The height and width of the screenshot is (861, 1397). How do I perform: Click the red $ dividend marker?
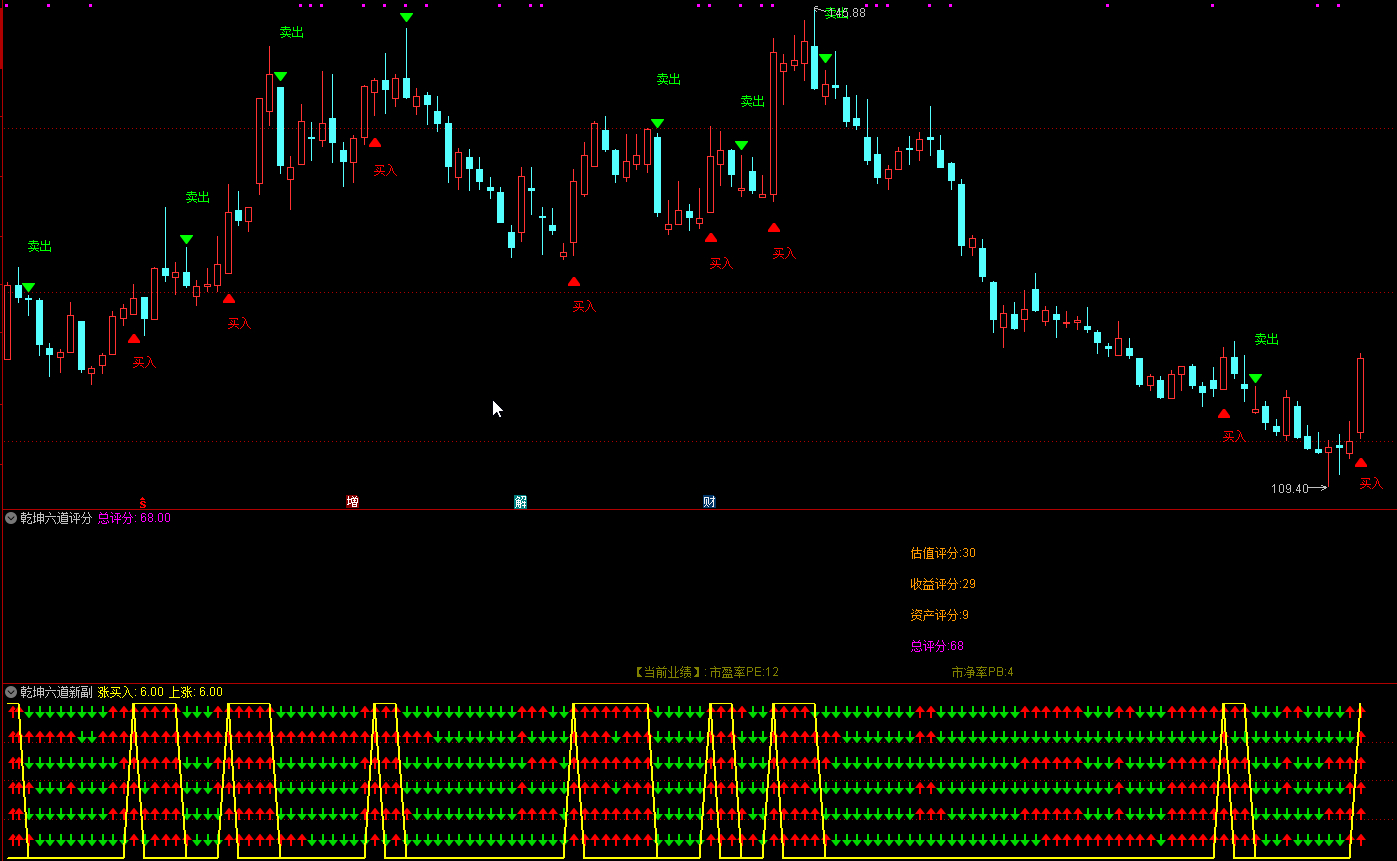pyautogui.click(x=142, y=502)
